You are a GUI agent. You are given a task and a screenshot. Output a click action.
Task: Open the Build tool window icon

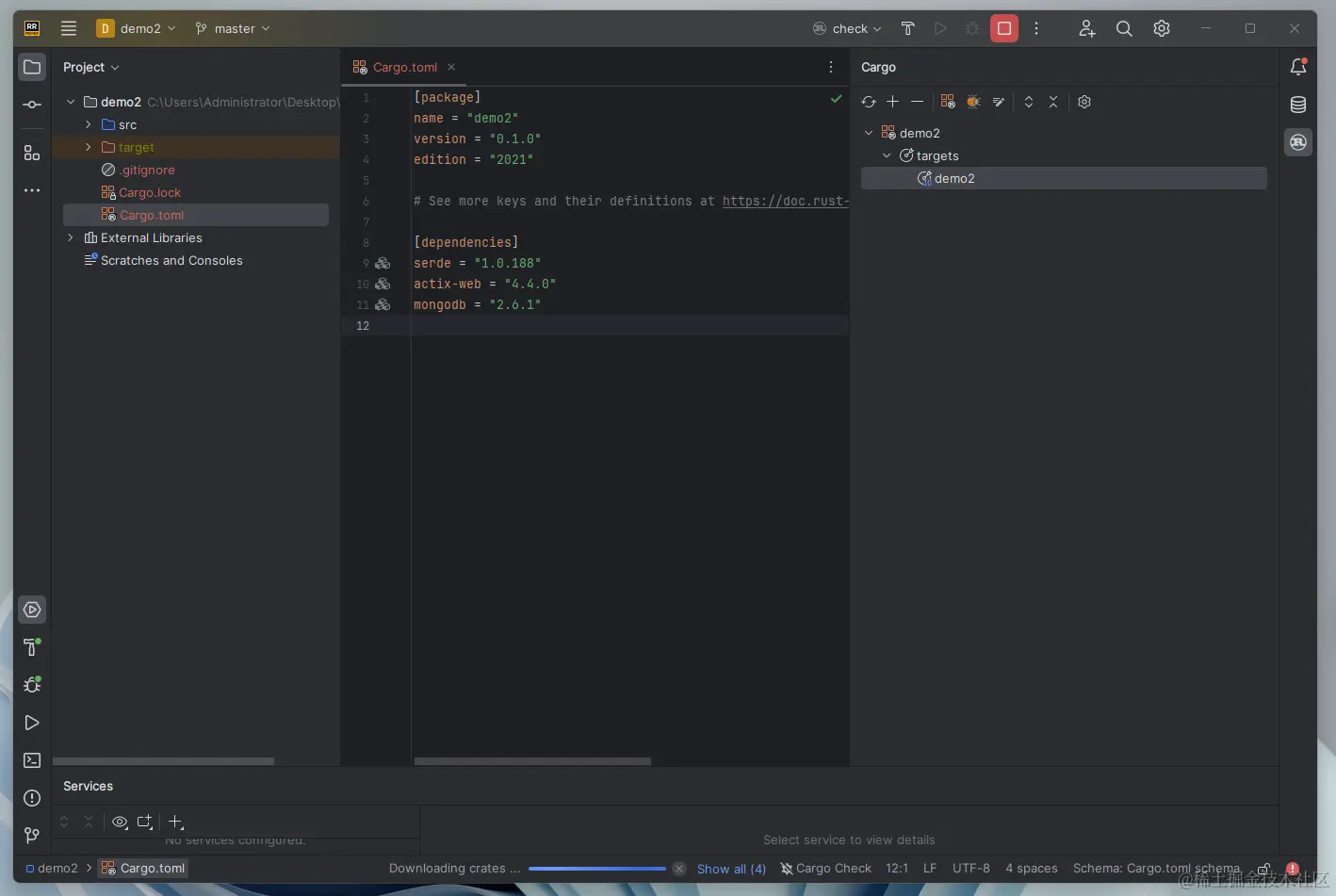32,647
